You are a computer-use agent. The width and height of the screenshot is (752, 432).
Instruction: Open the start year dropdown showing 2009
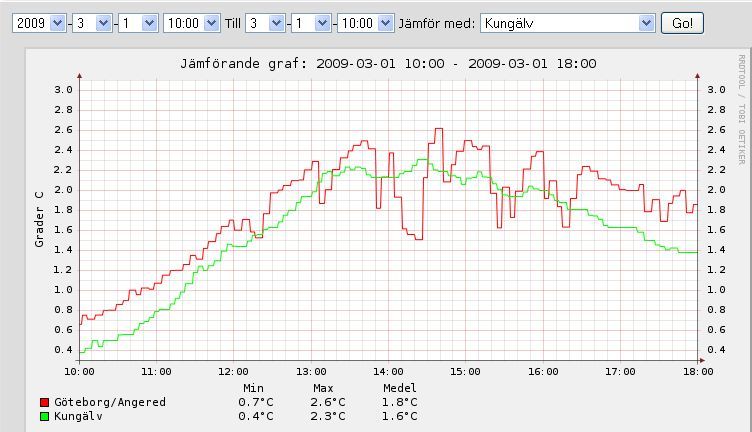[x=39, y=22]
